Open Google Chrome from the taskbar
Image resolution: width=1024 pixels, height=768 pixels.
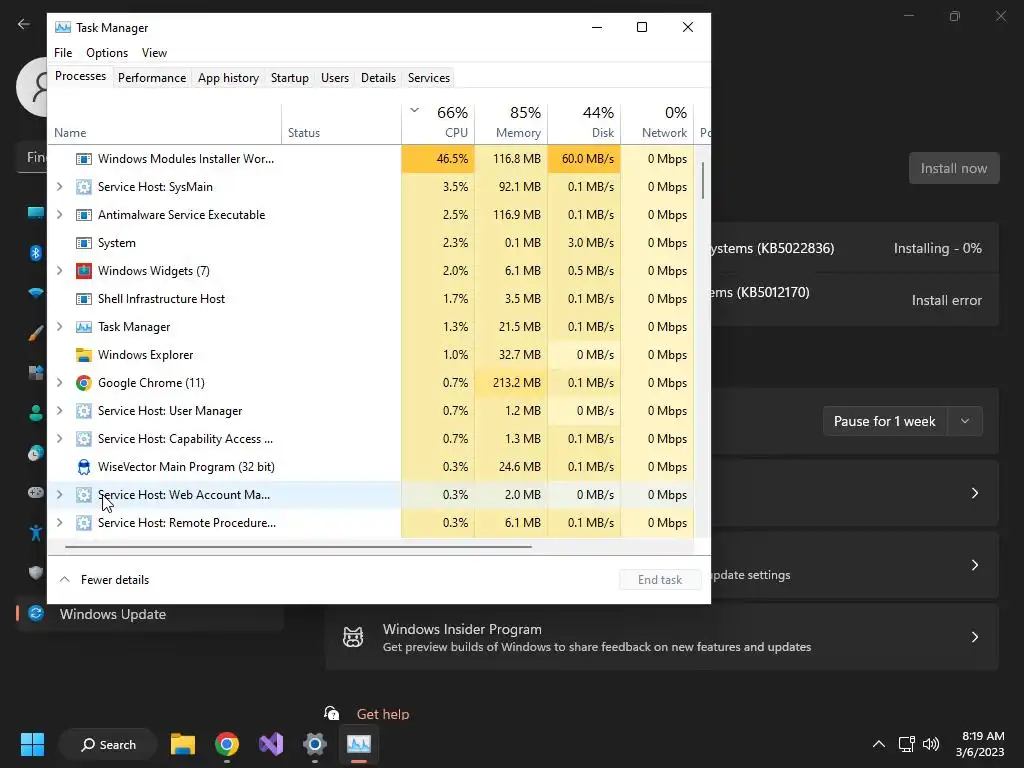(x=227, y=744)
